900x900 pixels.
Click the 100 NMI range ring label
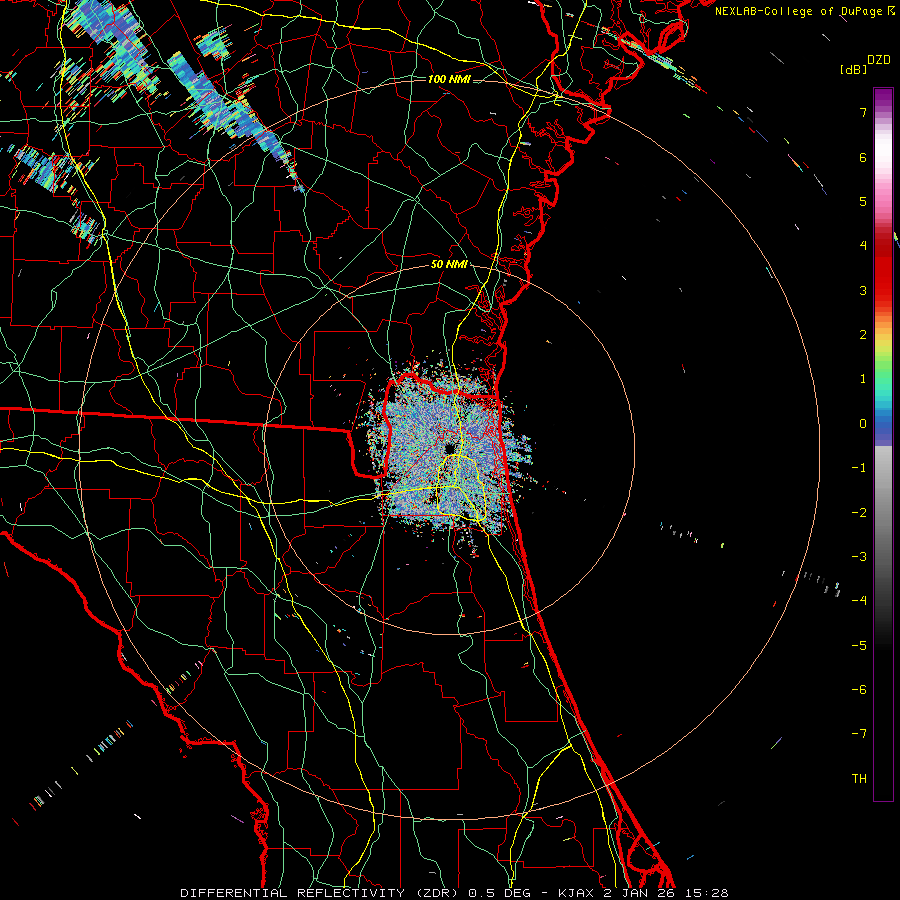coord(449,79)
